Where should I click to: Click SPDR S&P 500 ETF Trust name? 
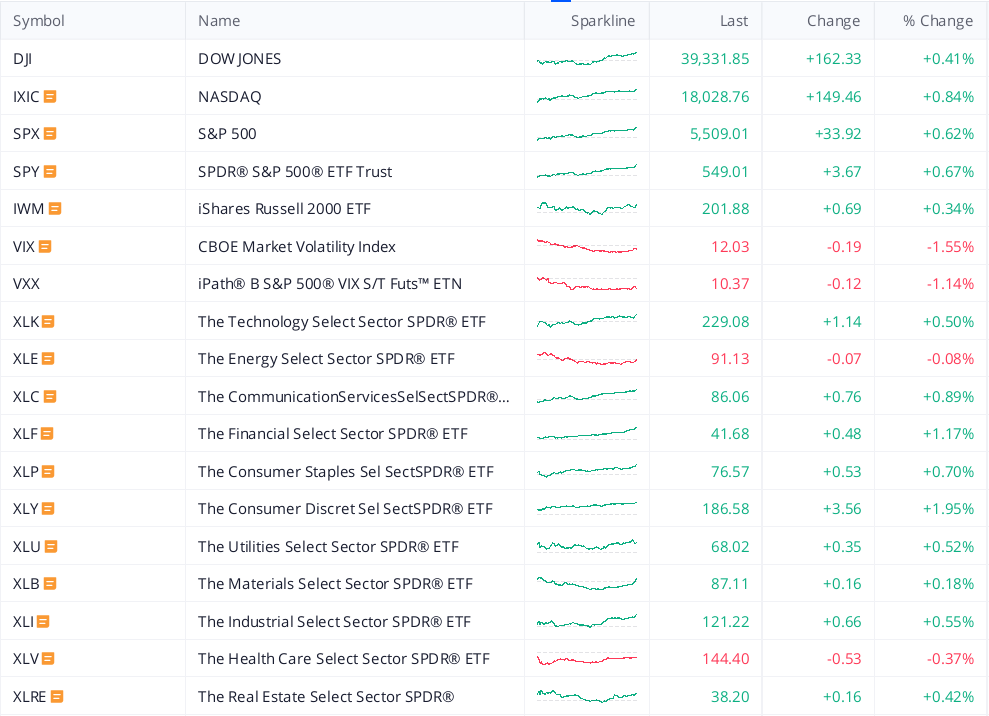[x=295, y=172]
